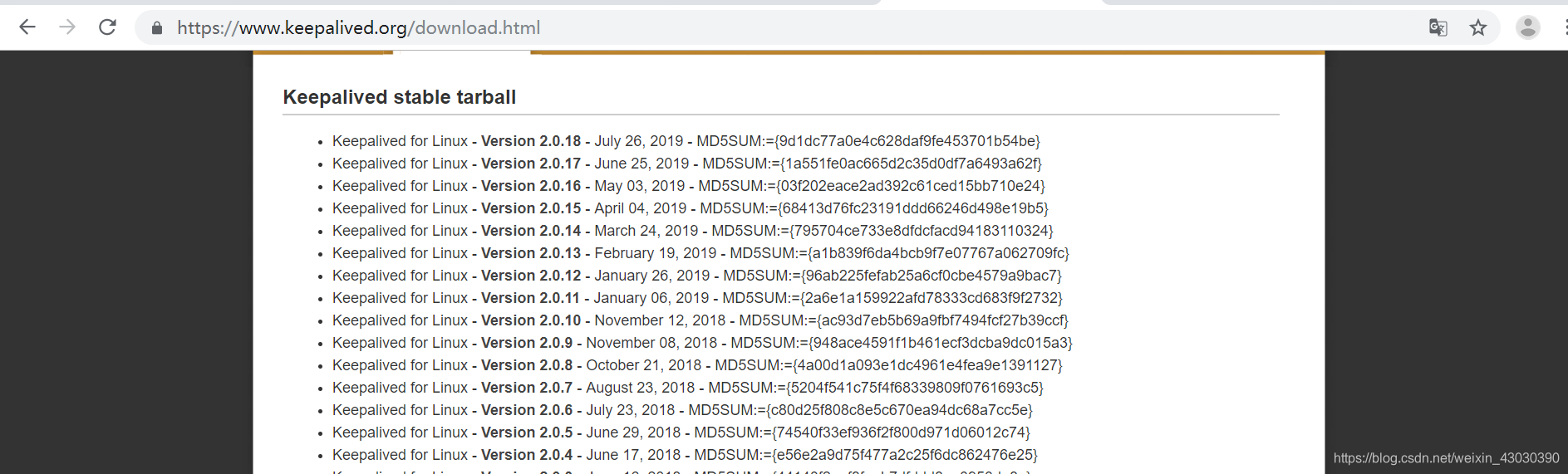Image resolution: width=1568 pixels, height=474 pixels.
Task: Click the June 17, 2018 date
Action: (633, 455)
